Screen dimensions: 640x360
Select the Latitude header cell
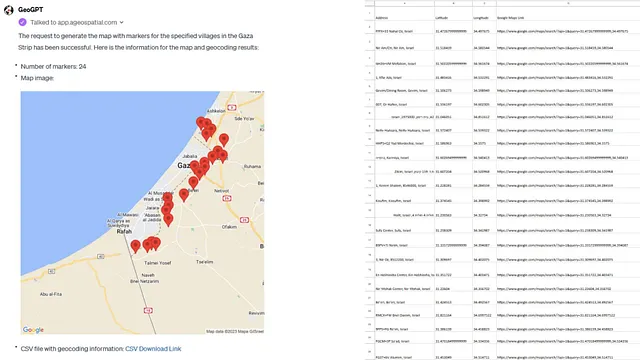pyautogui.click(x=453, y=18)
